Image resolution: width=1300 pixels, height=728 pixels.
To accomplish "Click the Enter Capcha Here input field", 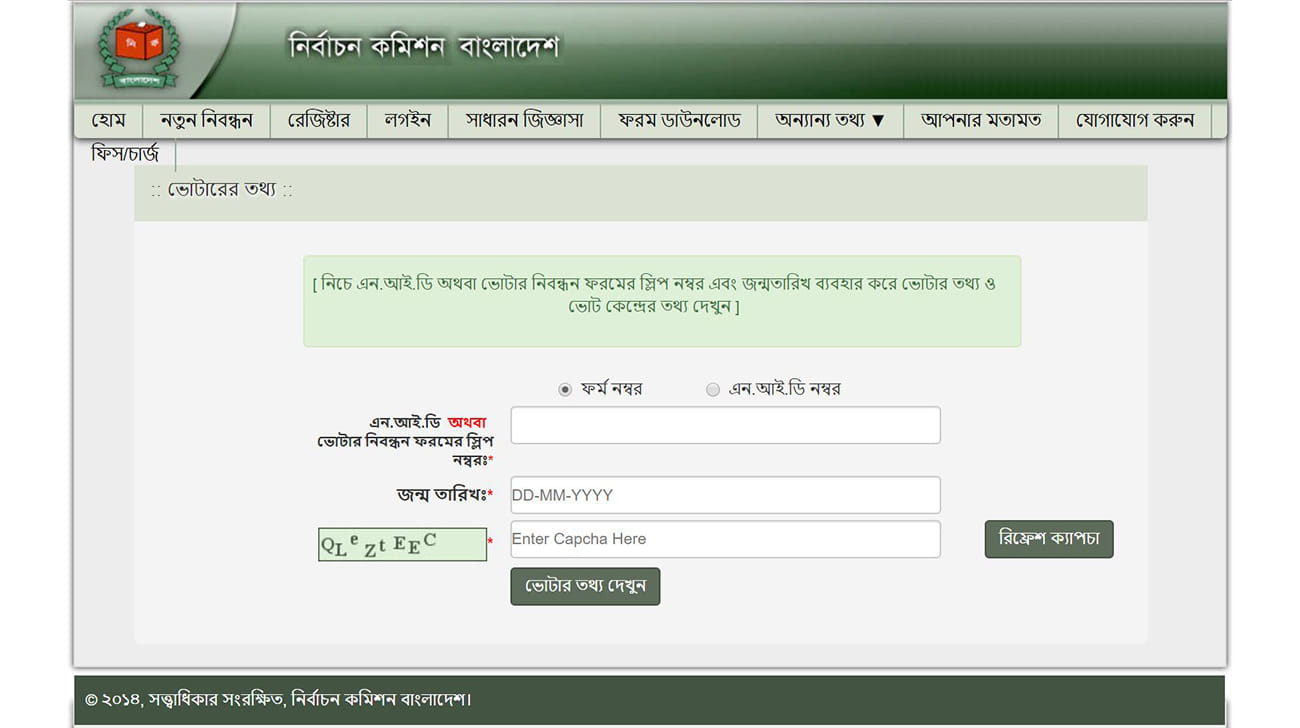I will pos(725,539).
